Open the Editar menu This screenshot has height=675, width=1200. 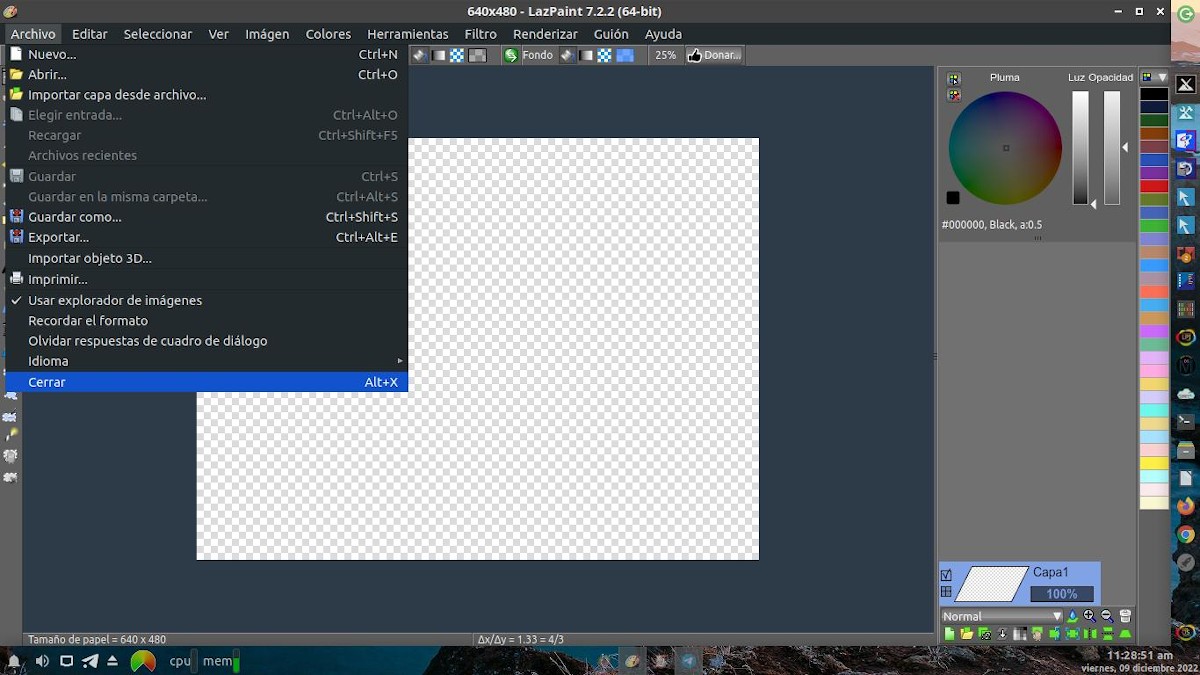[x=90, y=34]
